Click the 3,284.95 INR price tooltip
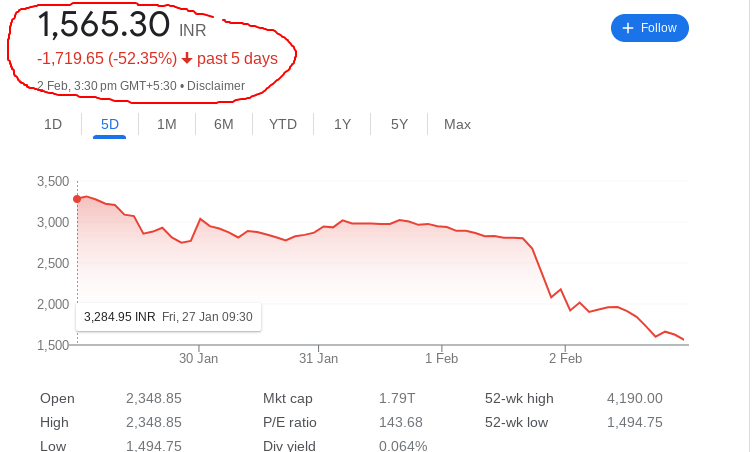This screenshot has width=752, height=452. (168, 317)
